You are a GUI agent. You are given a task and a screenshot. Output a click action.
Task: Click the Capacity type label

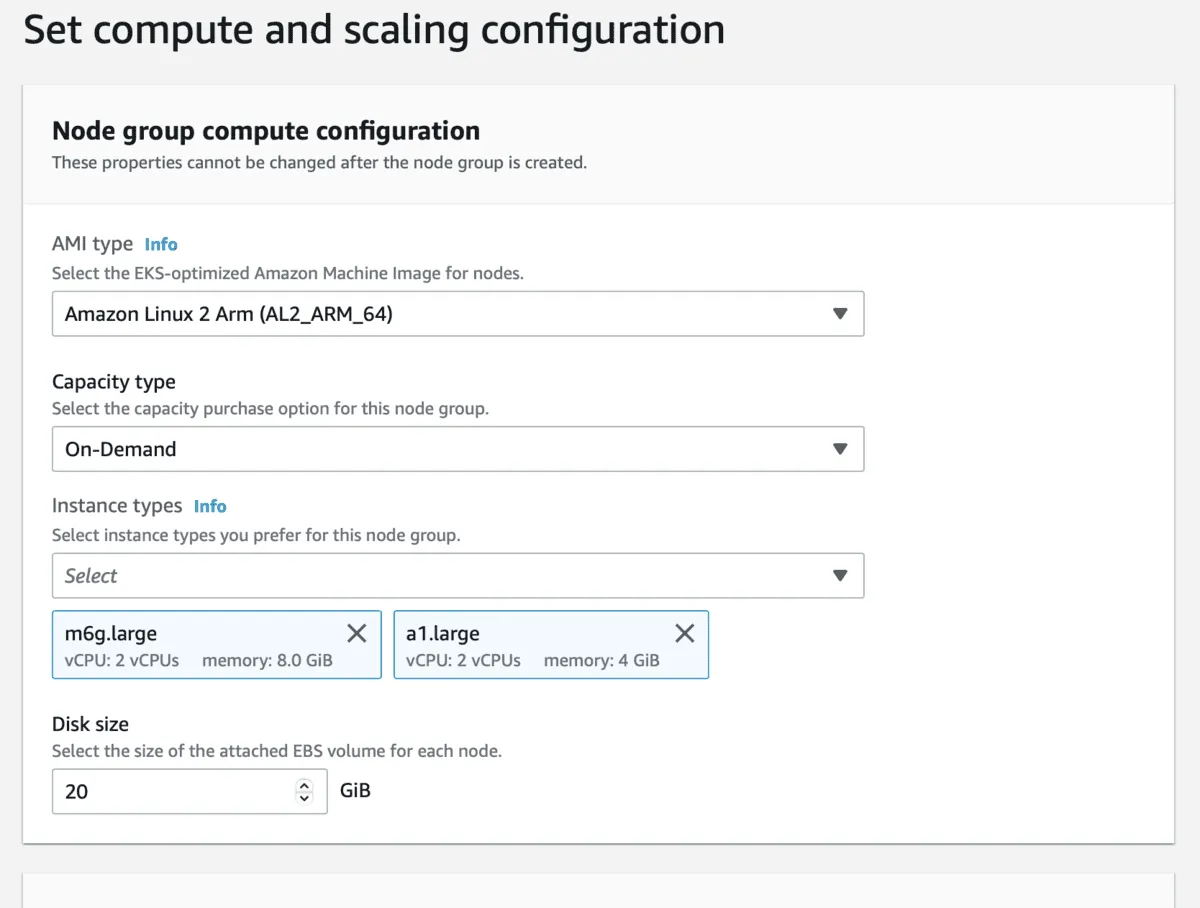pyautogui.click(x=113, y=382)
